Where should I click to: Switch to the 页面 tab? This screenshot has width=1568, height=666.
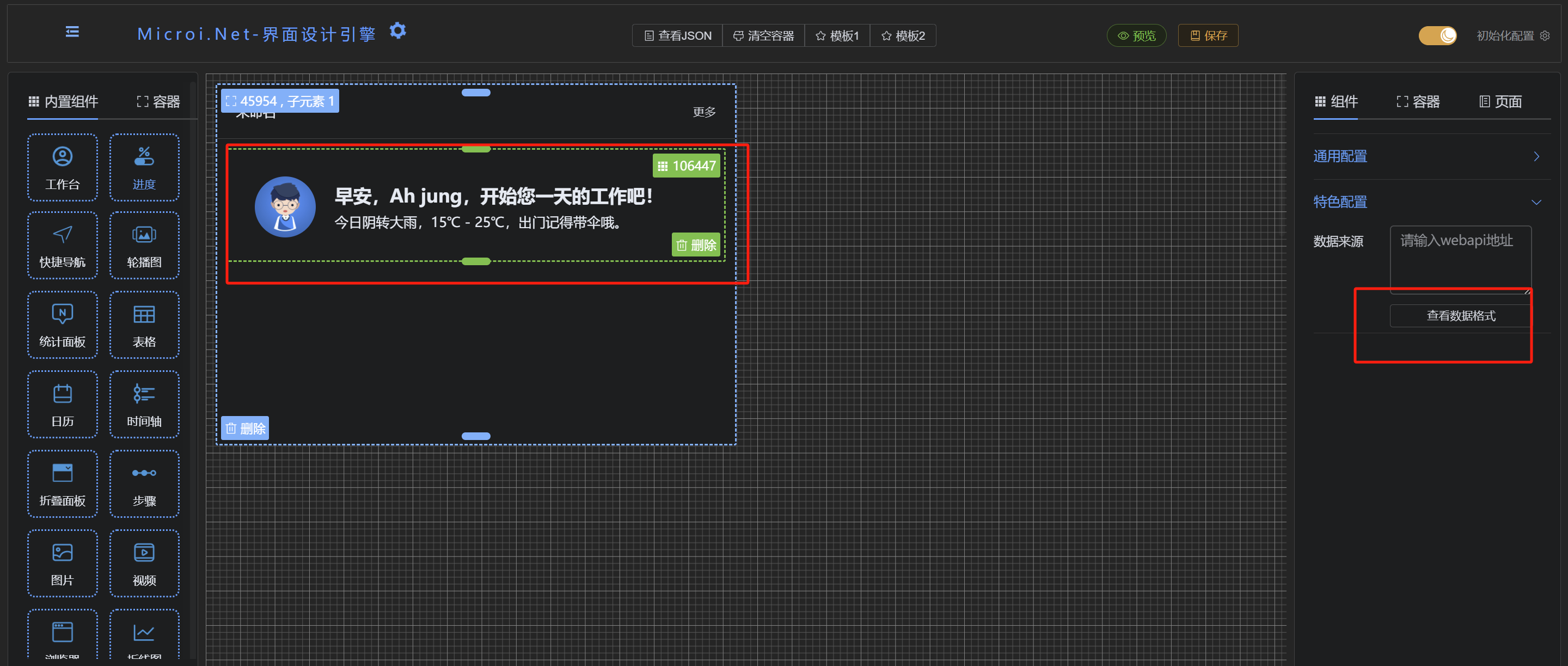coord(1500,102)
